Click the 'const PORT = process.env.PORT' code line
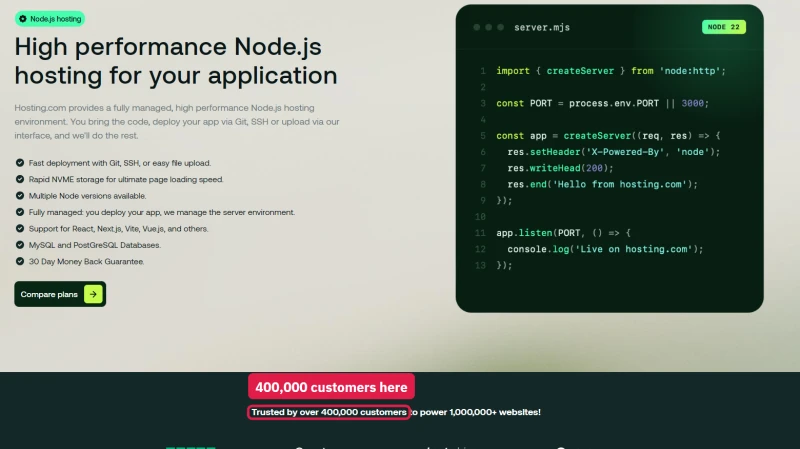This screenshot has height=449, width=800. [x=603, y=104]
